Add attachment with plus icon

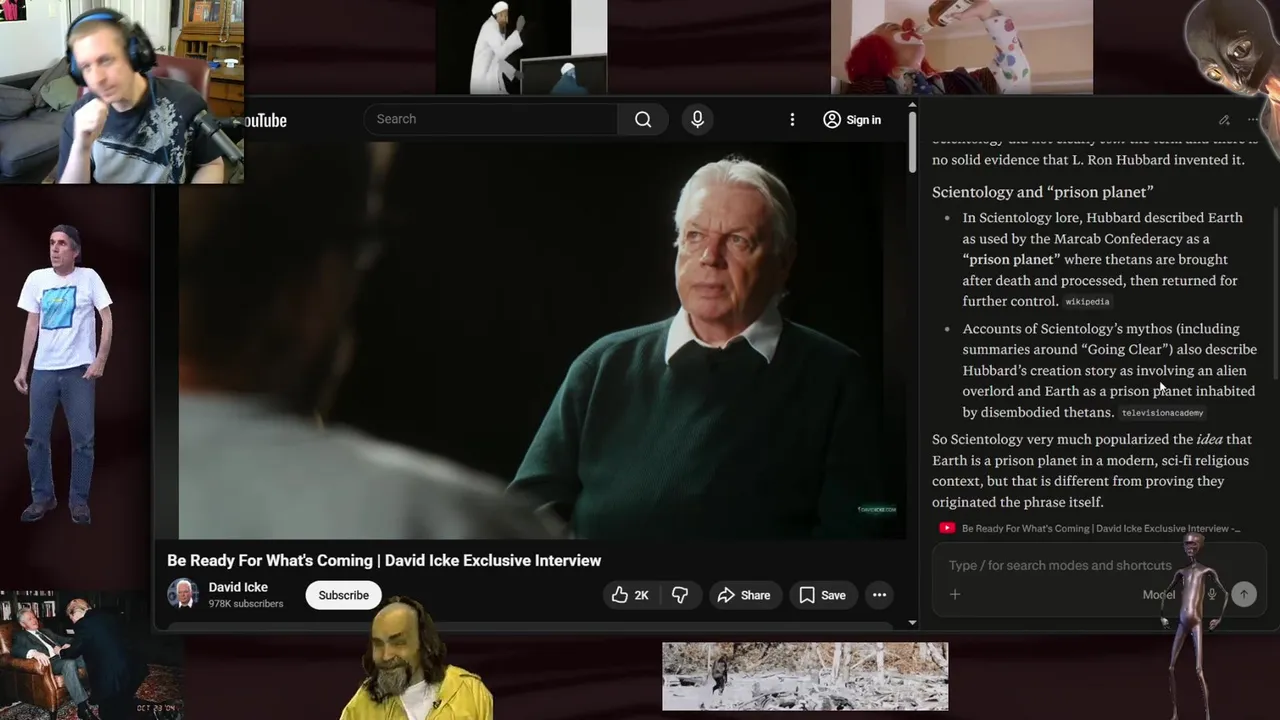tap(955, 594)
